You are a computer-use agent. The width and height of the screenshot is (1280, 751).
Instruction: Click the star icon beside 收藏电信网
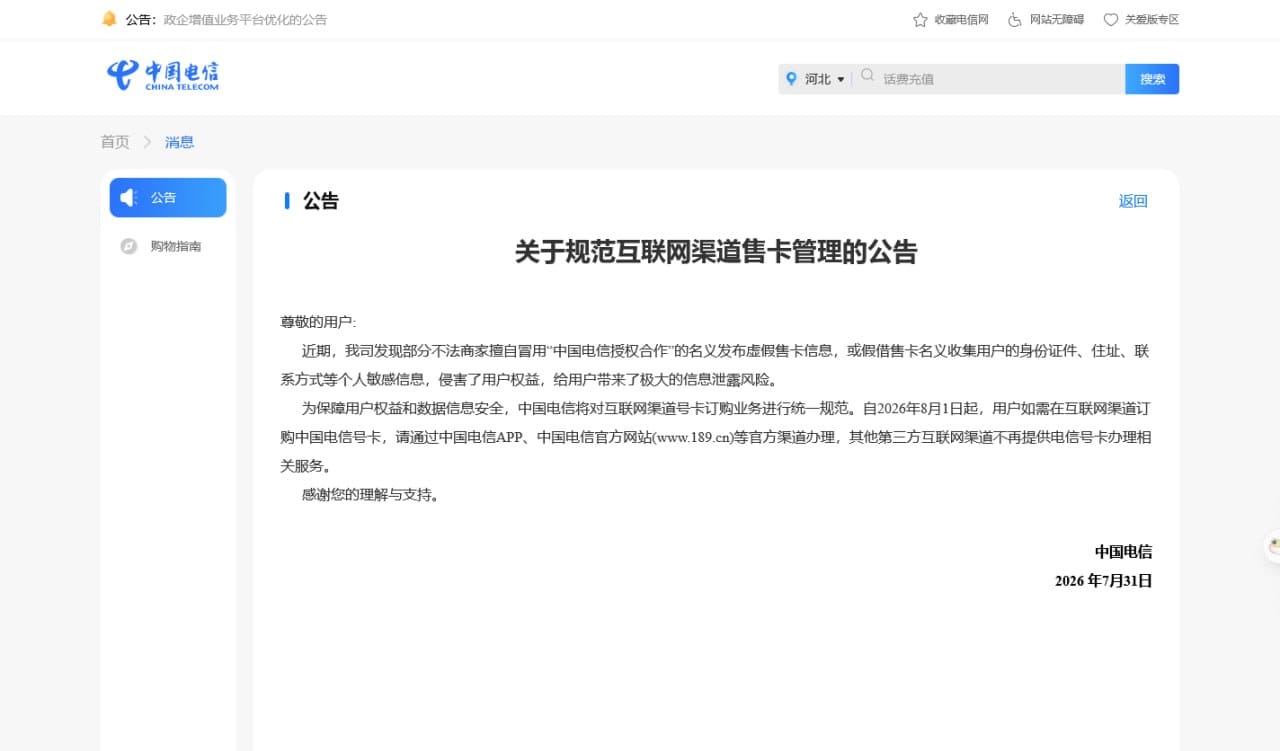pyautogui.click(x=920, y=20)
